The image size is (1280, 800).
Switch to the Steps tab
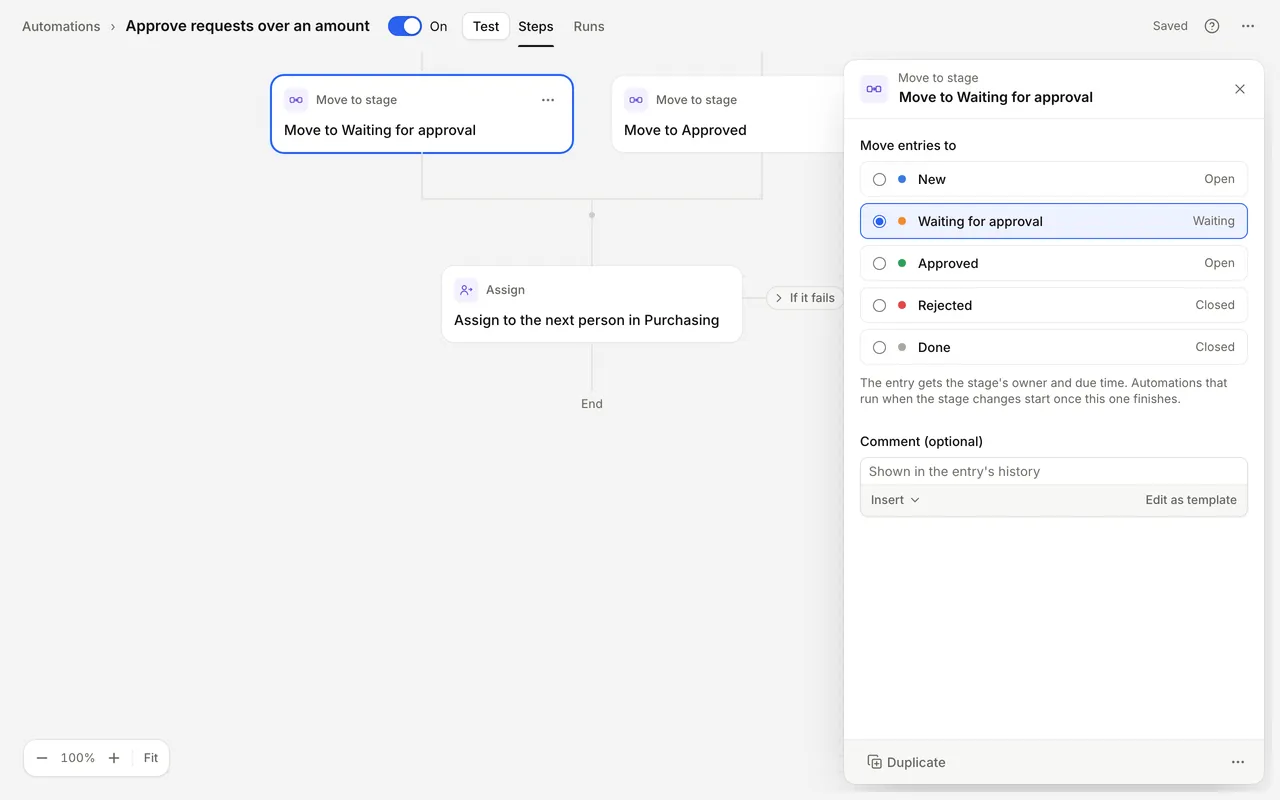pyautogui.click(x=536, y=26)
